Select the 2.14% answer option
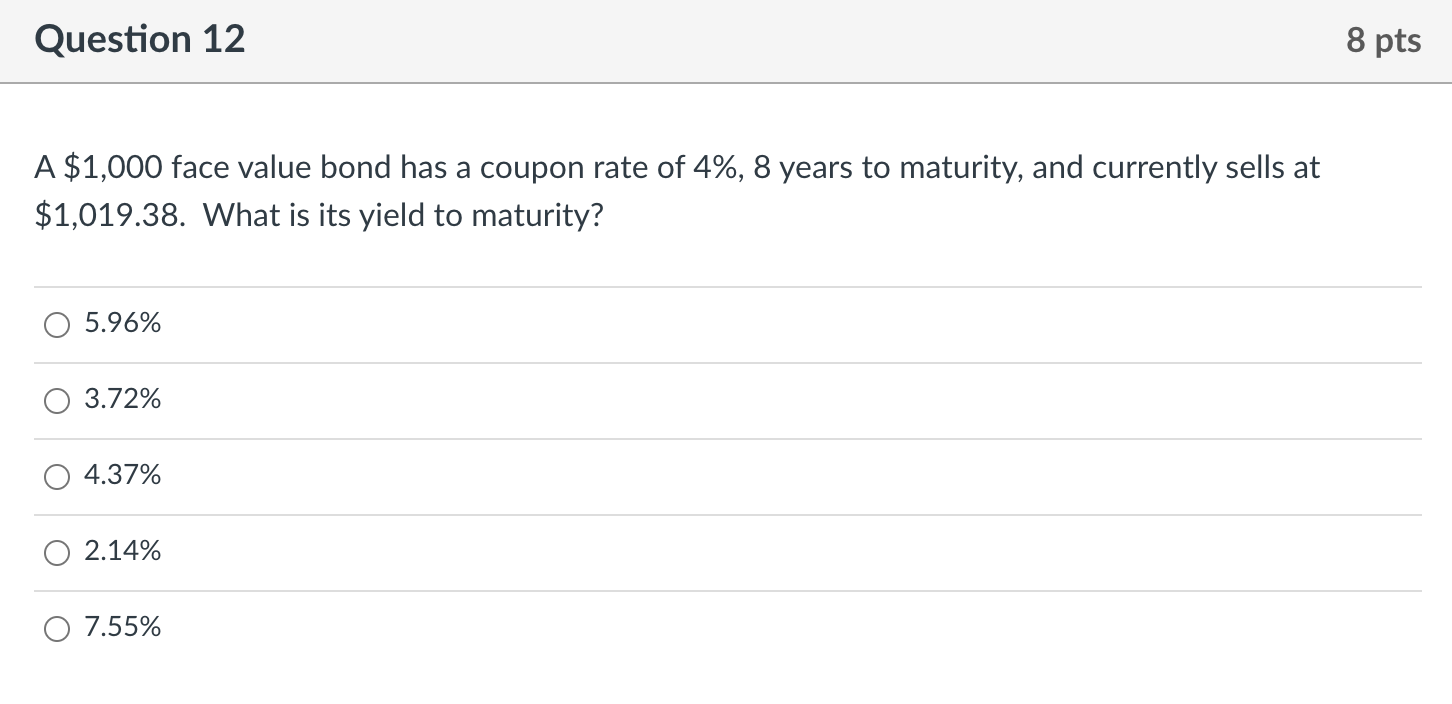Viewport: 1452px width, 704px height. click(x=57, y=551)
